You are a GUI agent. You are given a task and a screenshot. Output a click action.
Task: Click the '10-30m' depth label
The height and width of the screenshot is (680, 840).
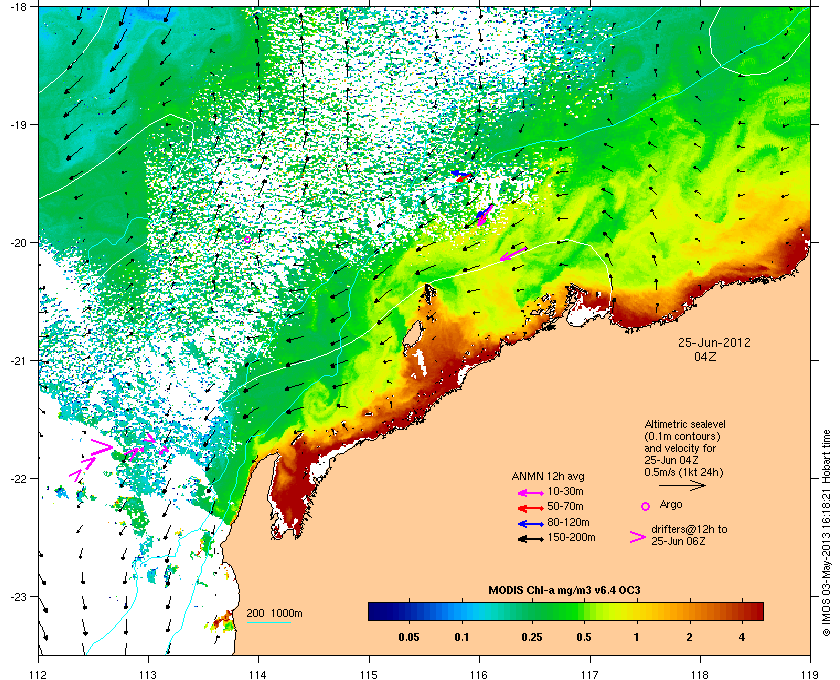pyautogui.click(x=565, y=491)
